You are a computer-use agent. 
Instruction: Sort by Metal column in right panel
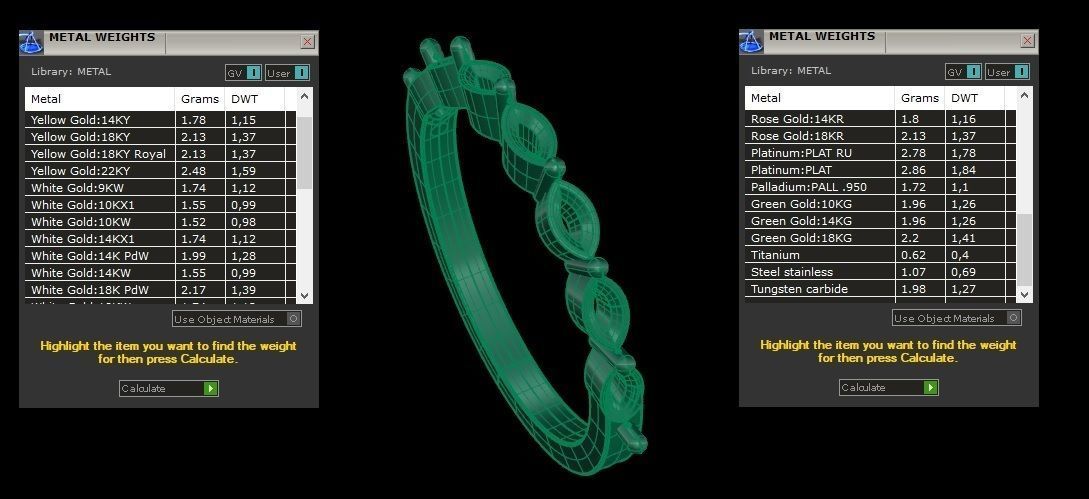[x=820, y=98]
